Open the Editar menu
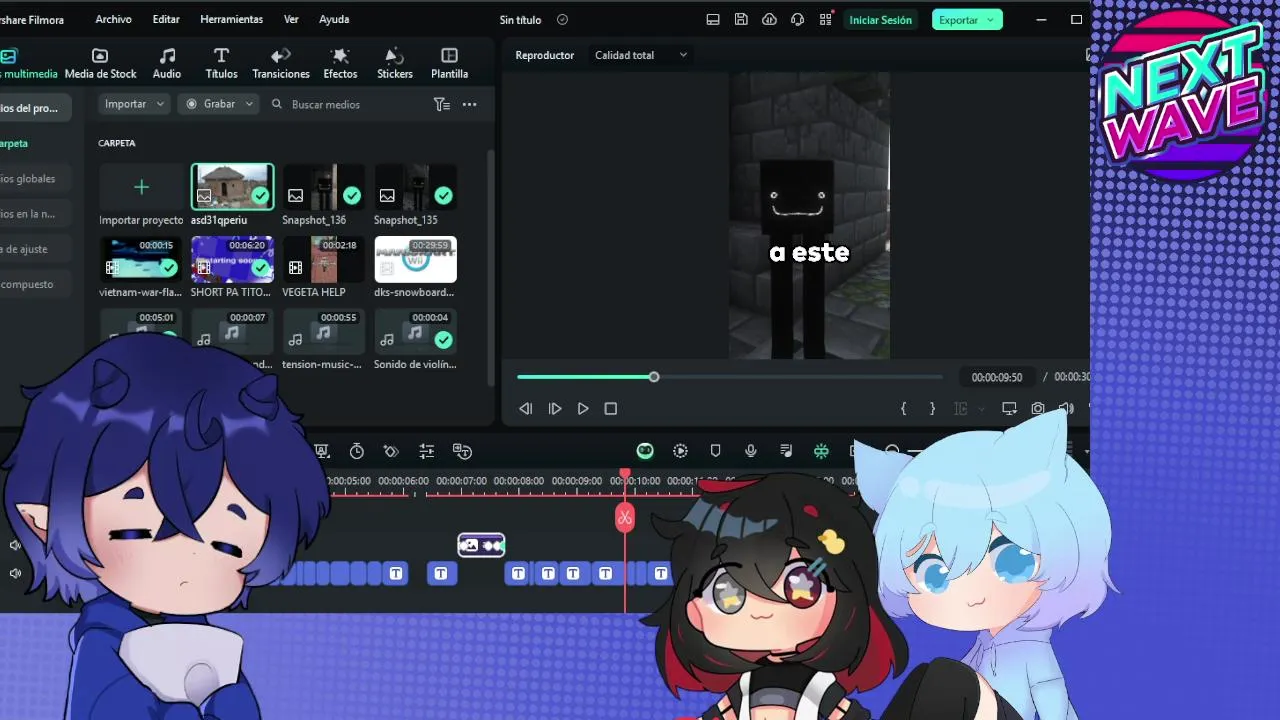This screenshot has height=720, width=1280. 166,19
